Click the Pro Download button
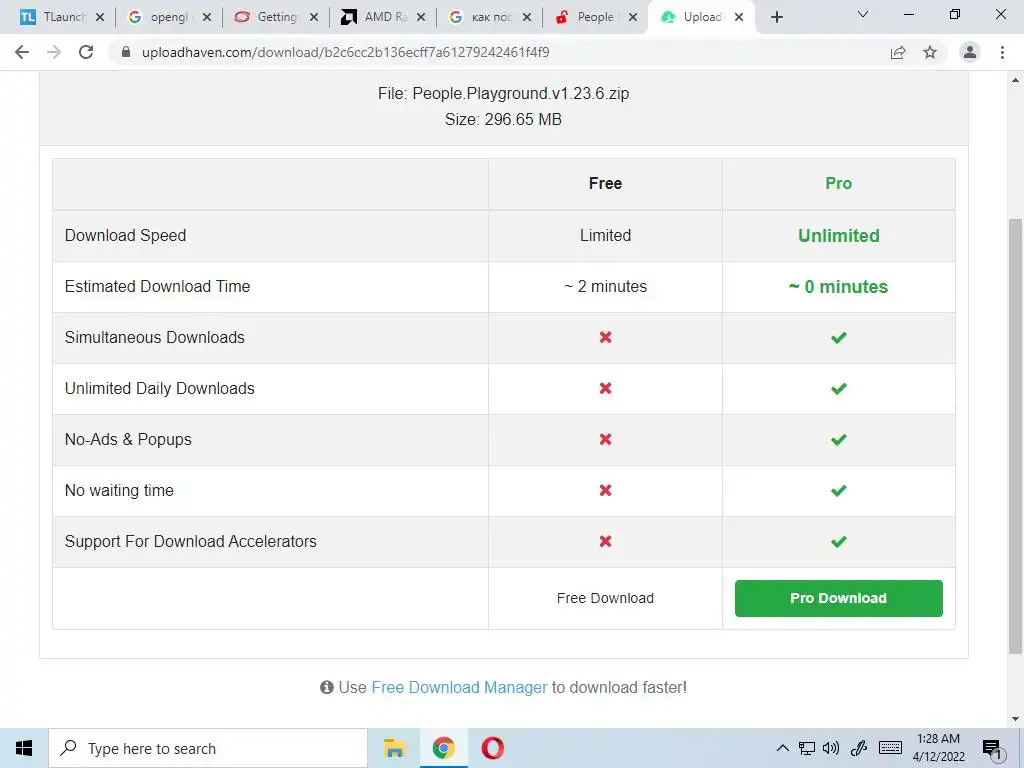 click(x=839, y=598)
